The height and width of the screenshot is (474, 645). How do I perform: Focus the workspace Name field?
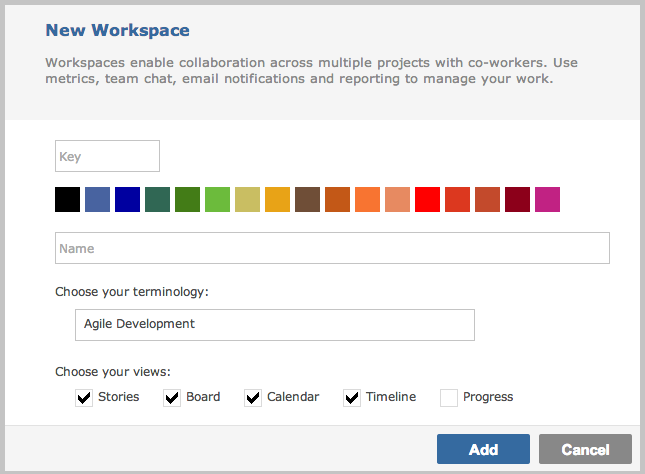point(332,248)
